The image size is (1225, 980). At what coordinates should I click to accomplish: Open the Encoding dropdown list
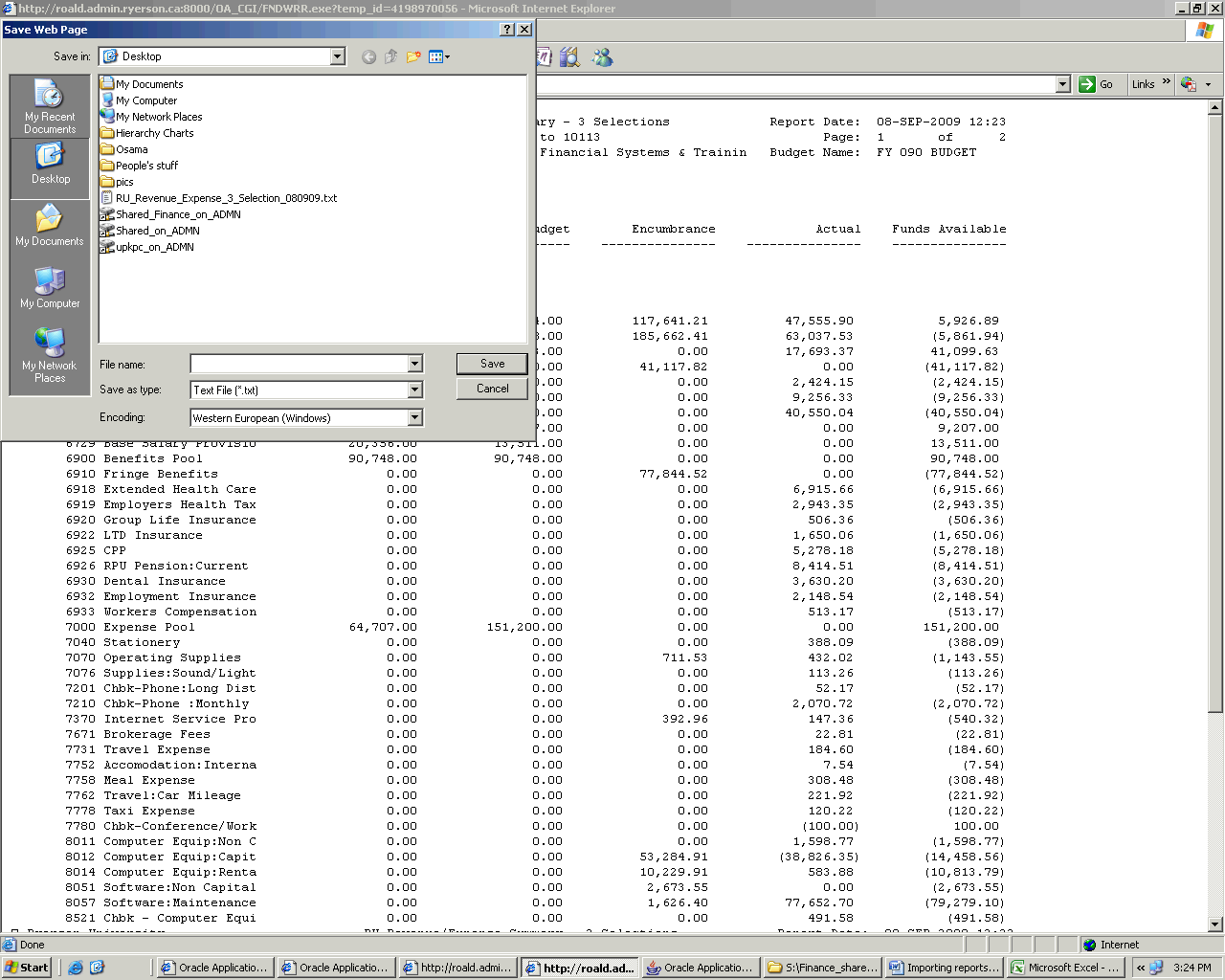[414, 418]
